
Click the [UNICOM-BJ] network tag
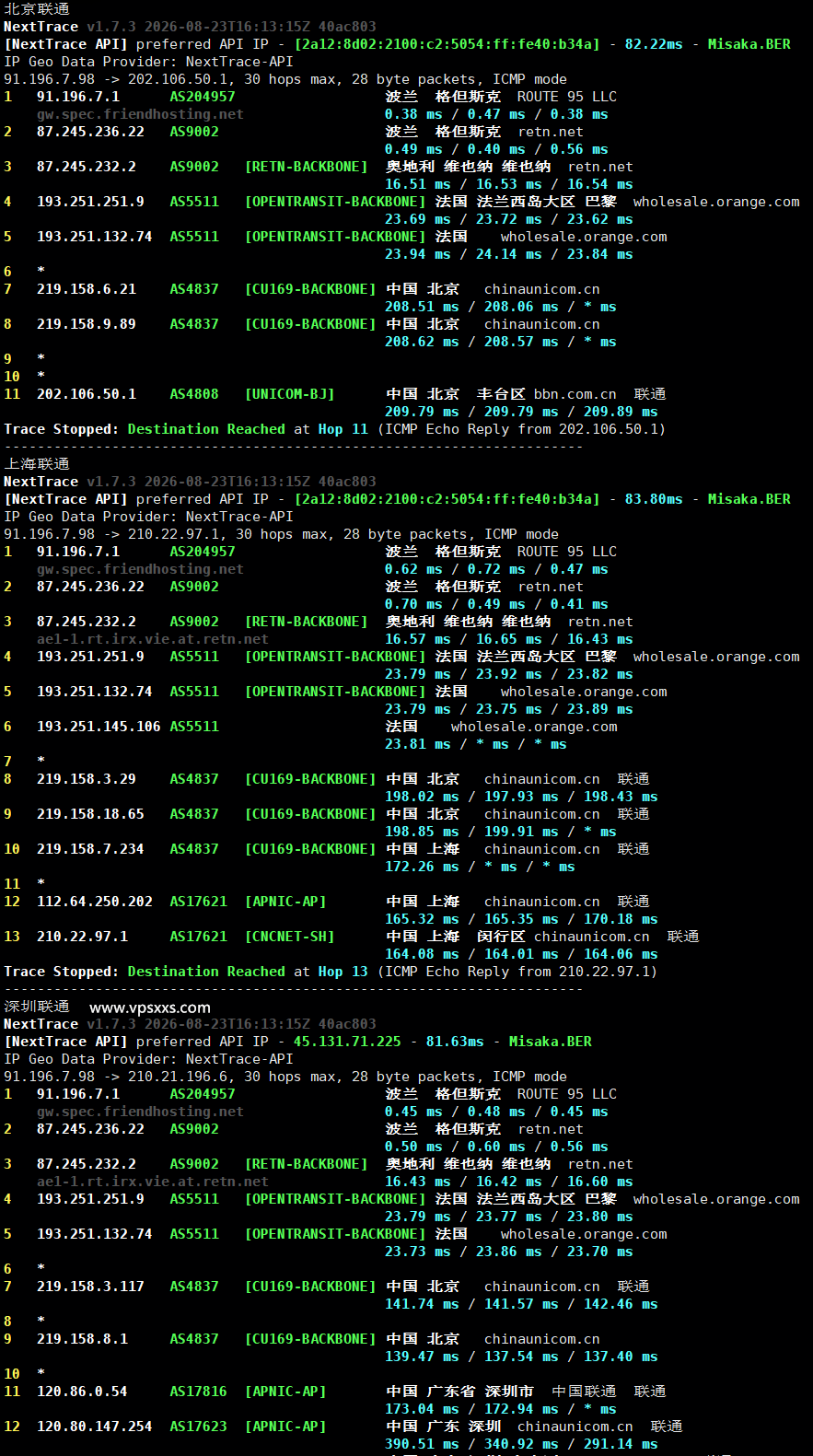click(x=289, y=394)
